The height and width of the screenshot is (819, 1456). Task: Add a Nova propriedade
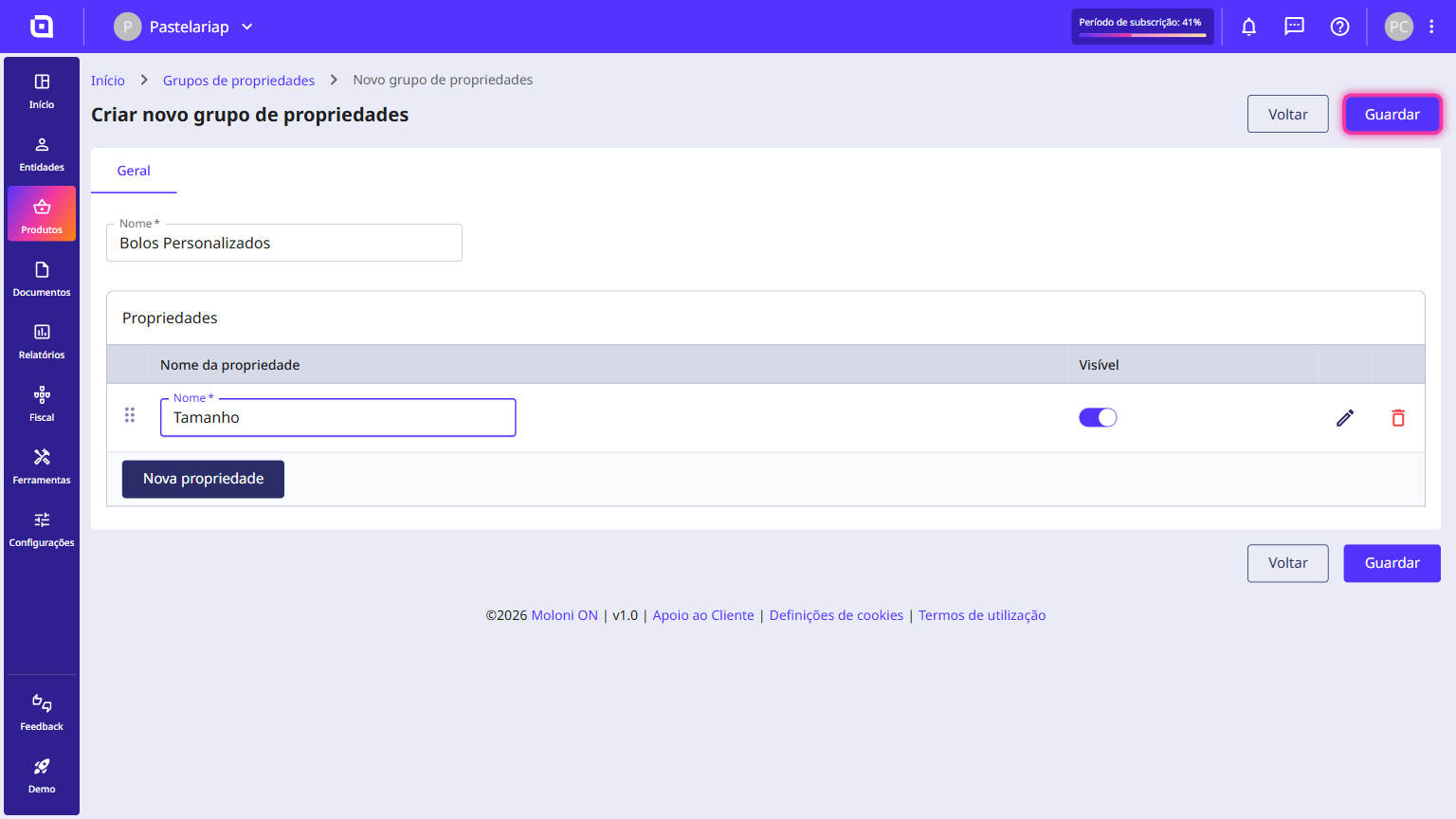(x=203, y=479)
